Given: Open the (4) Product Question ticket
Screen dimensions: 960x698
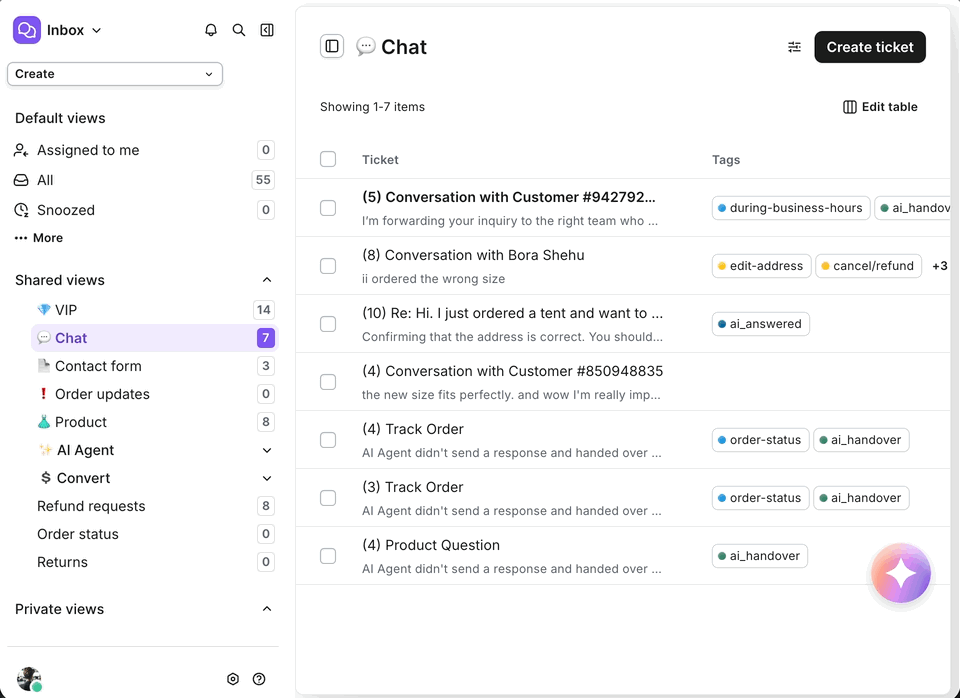Looking at the screenshot, I should 430,545.
